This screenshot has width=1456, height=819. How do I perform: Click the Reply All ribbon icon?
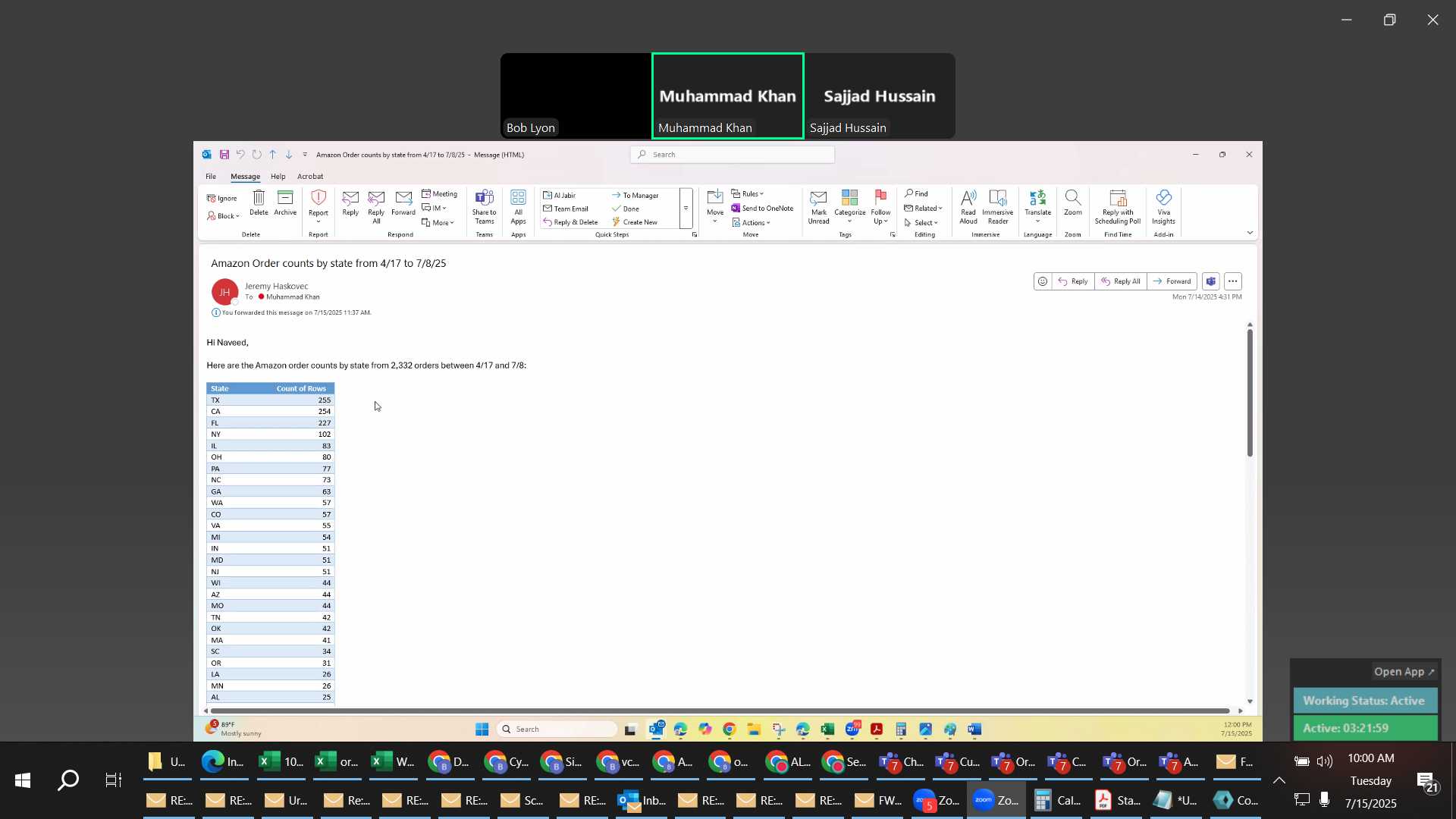click(376, 206)
